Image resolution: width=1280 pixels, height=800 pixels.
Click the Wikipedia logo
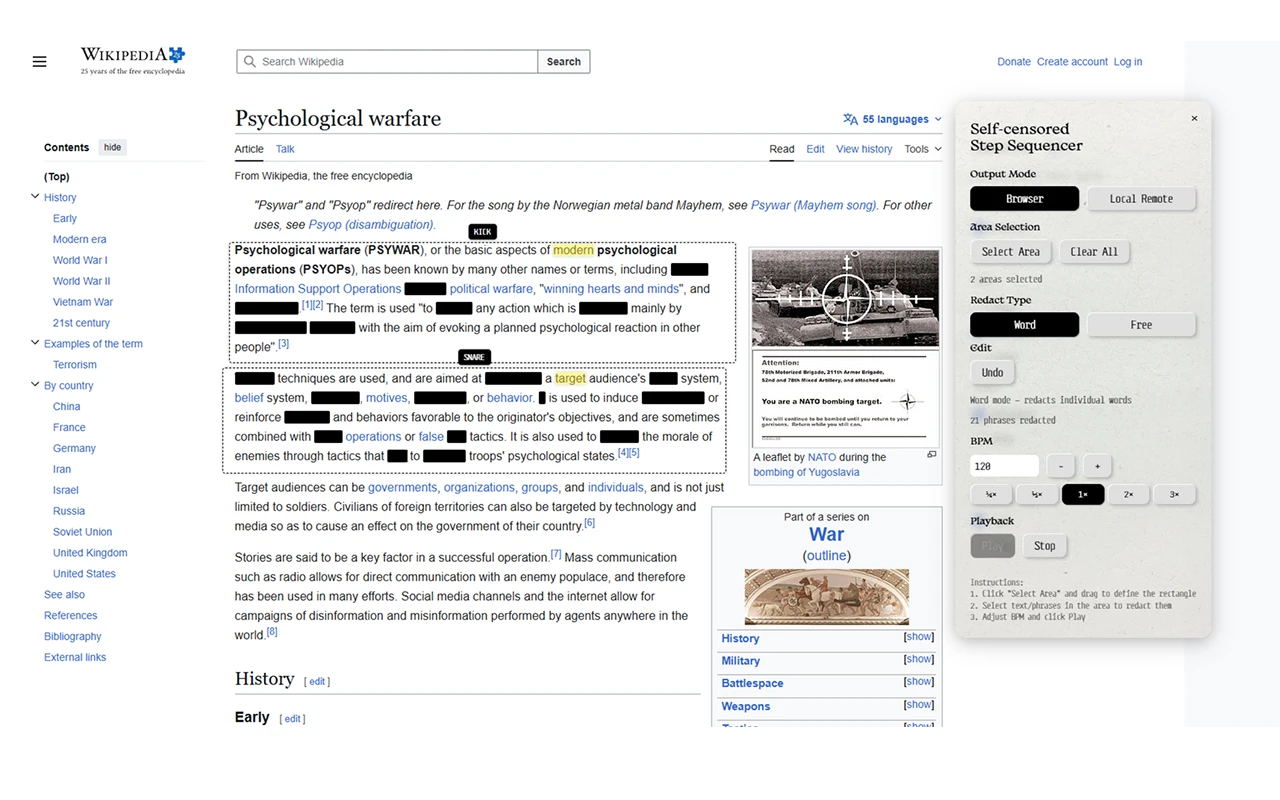pyautogui.click(x=133, y=61)
